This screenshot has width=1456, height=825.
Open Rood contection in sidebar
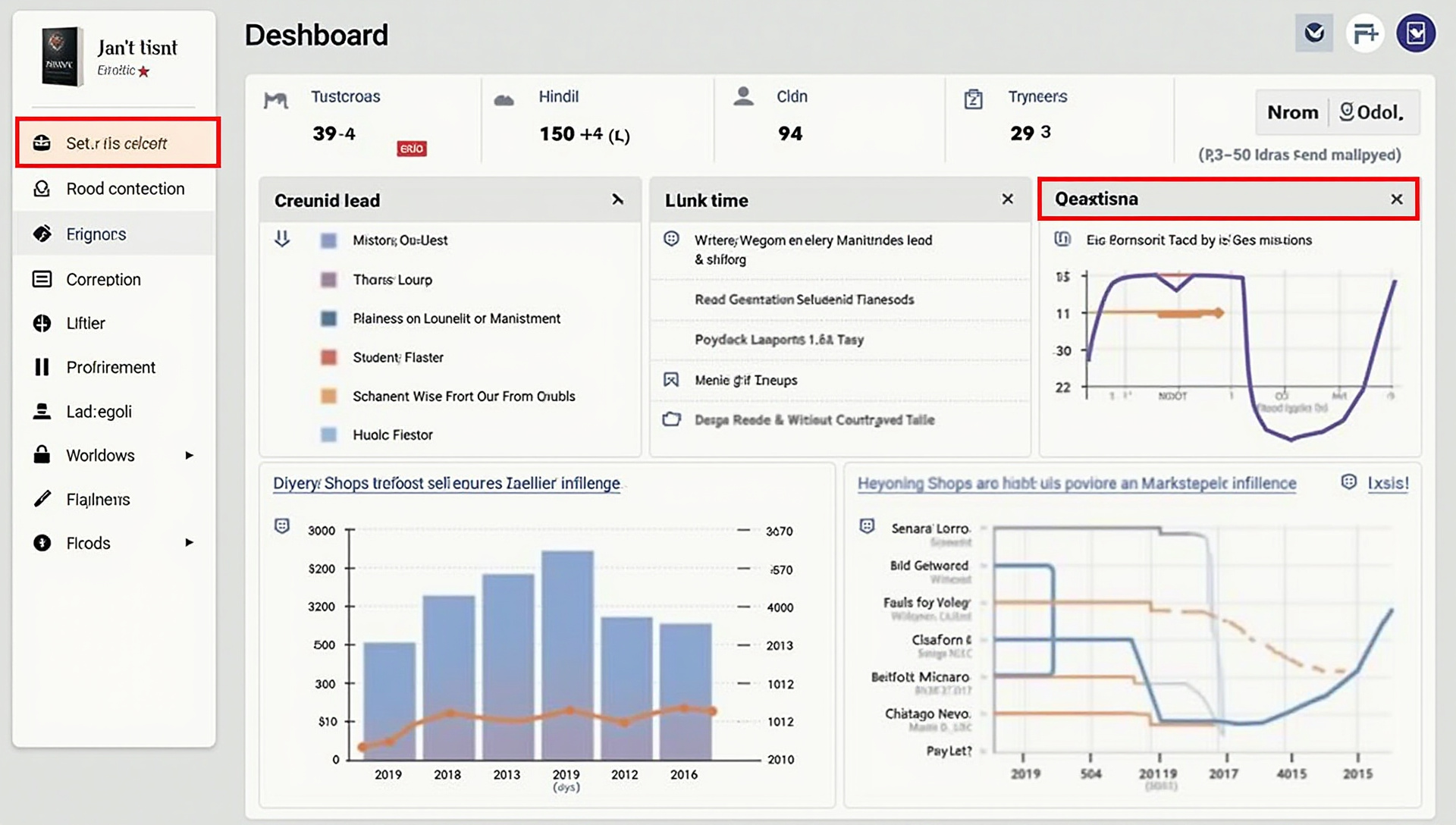(x=125, y=189)
